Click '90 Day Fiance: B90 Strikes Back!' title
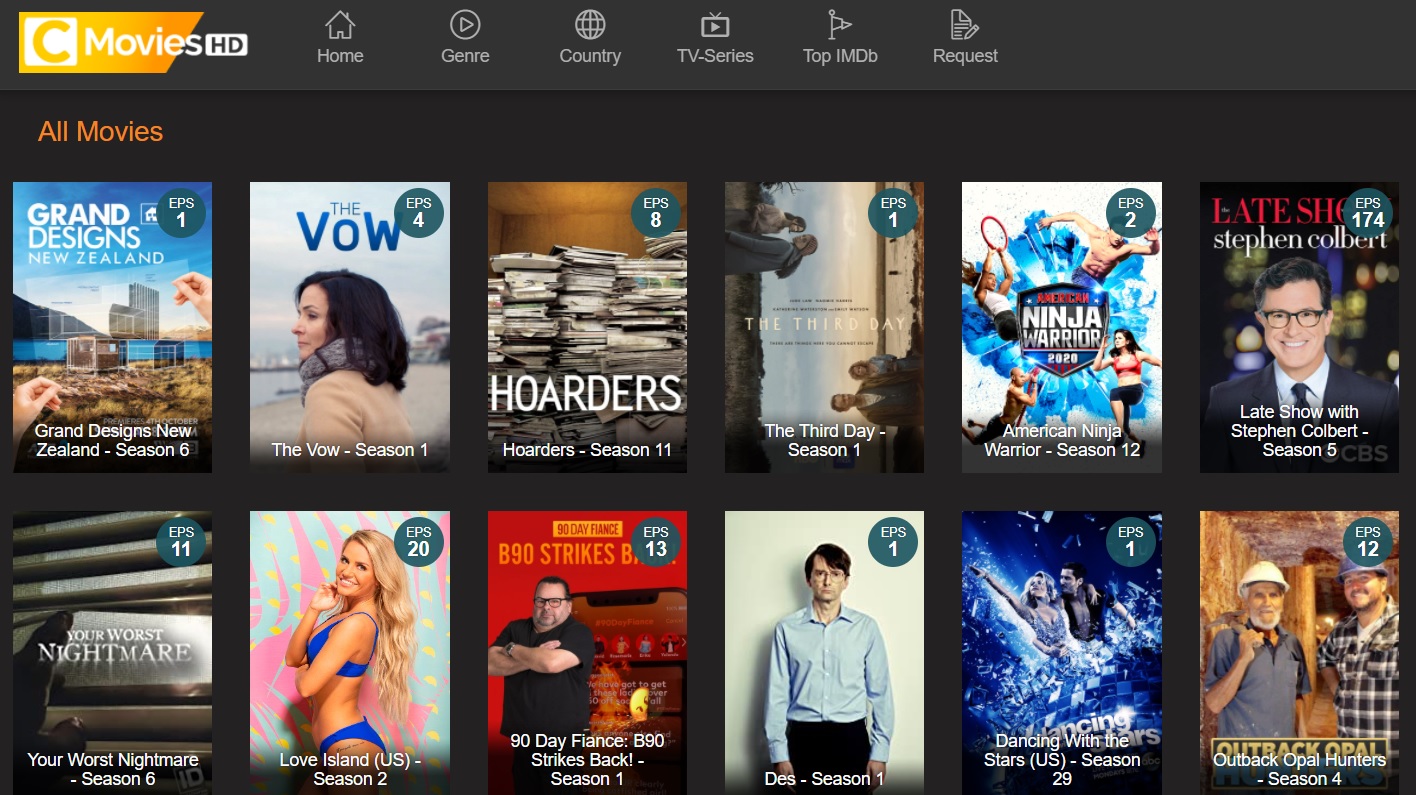 click(587, 759)
